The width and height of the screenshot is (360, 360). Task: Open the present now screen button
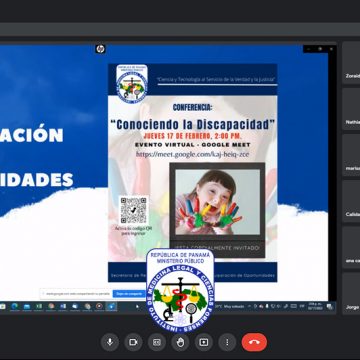(204, 342)
